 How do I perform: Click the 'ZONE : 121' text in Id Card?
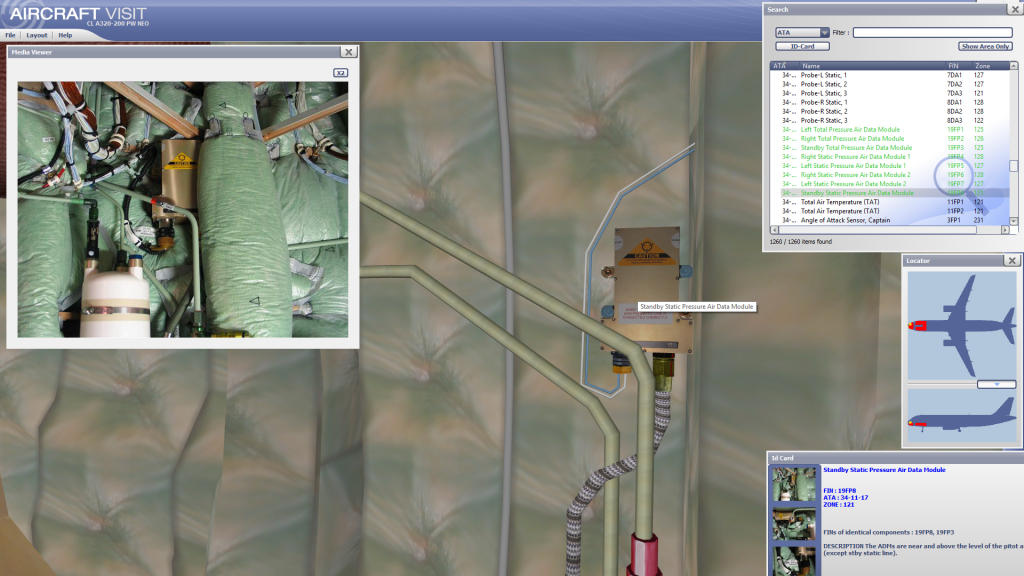click(x=839, y=505)
